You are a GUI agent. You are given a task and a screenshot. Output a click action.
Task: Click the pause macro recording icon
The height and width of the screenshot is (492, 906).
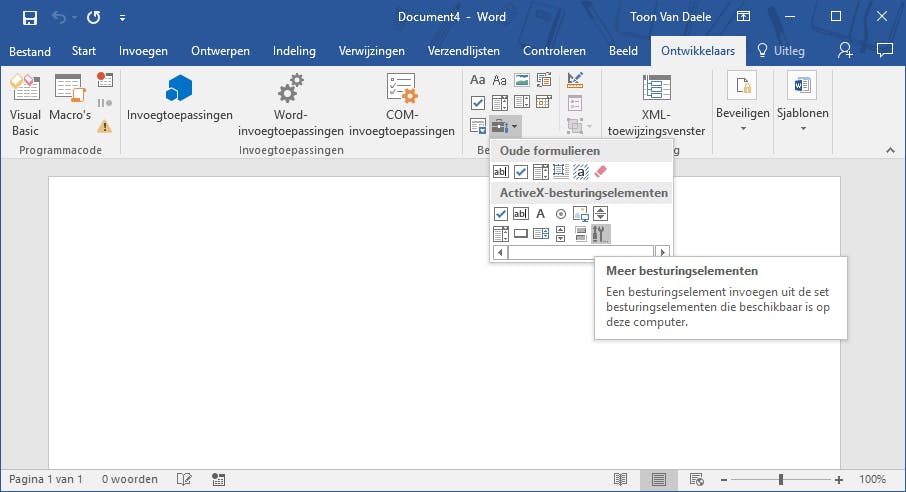pos(105,103)
